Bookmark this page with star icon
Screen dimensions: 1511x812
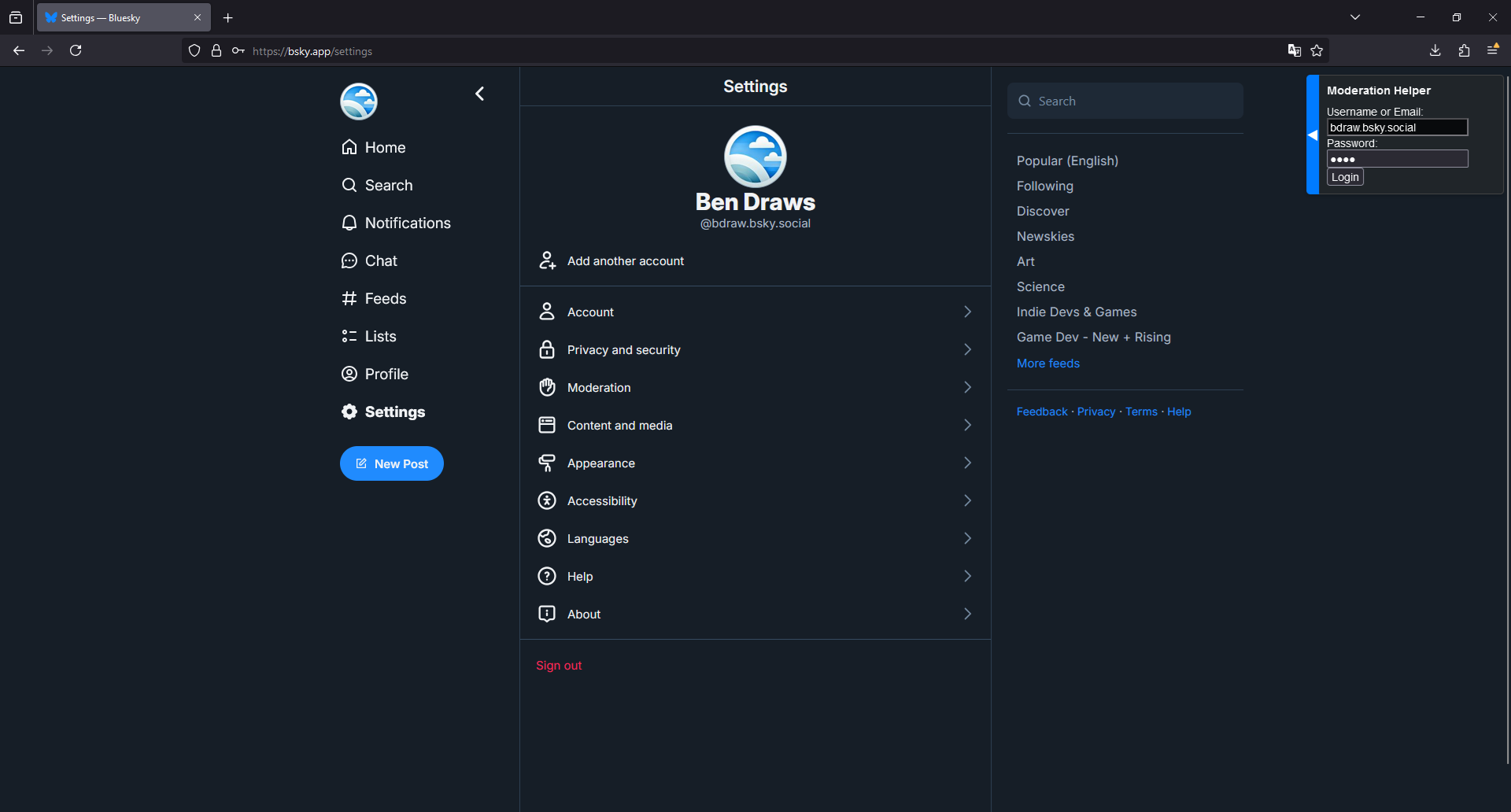pos(1317,50)
